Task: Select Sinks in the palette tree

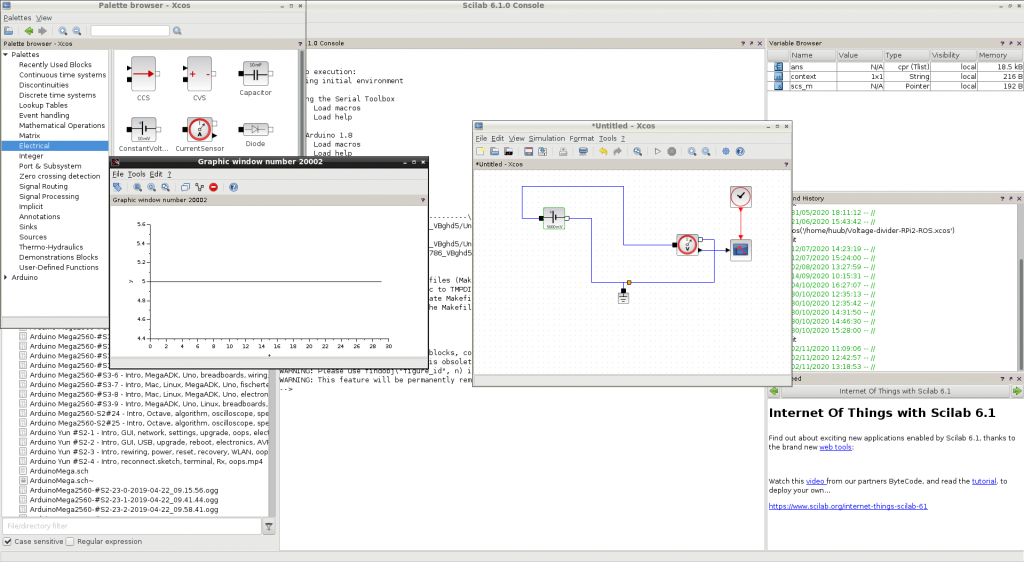Action: pyautogui.click(x=28, y=227)
